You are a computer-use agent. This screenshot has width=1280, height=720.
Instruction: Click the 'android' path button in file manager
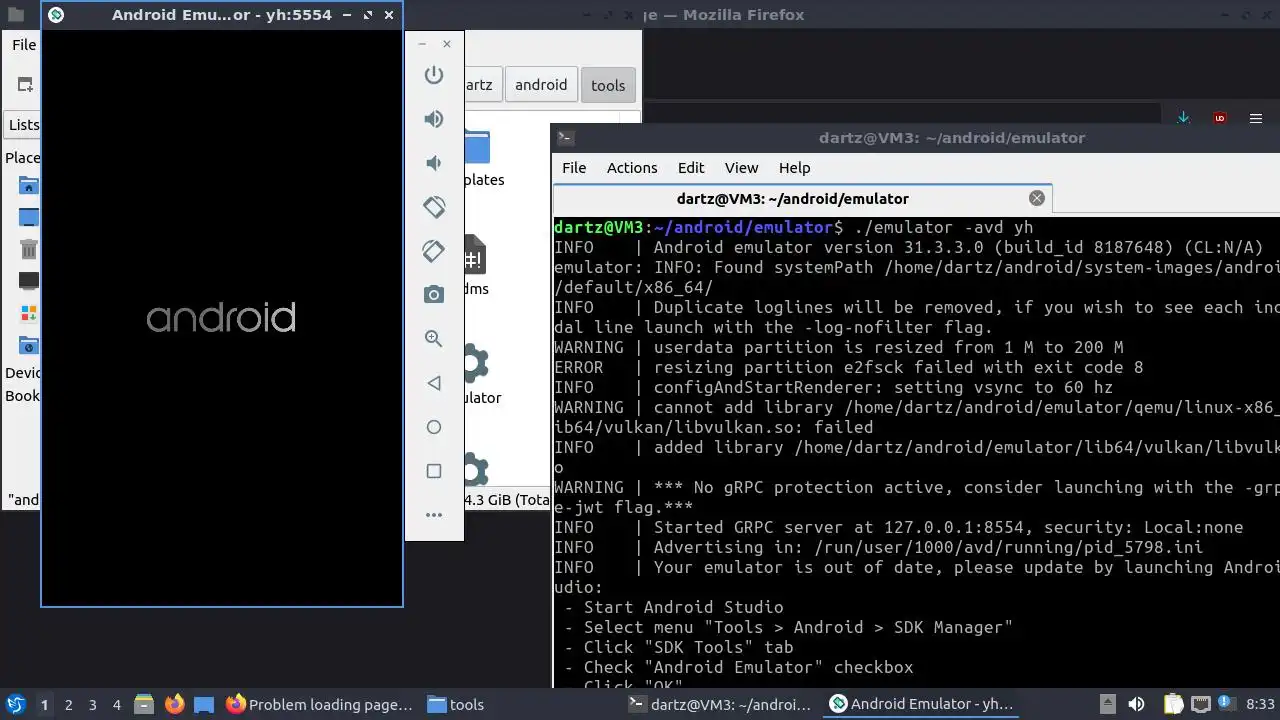[541, 85]
